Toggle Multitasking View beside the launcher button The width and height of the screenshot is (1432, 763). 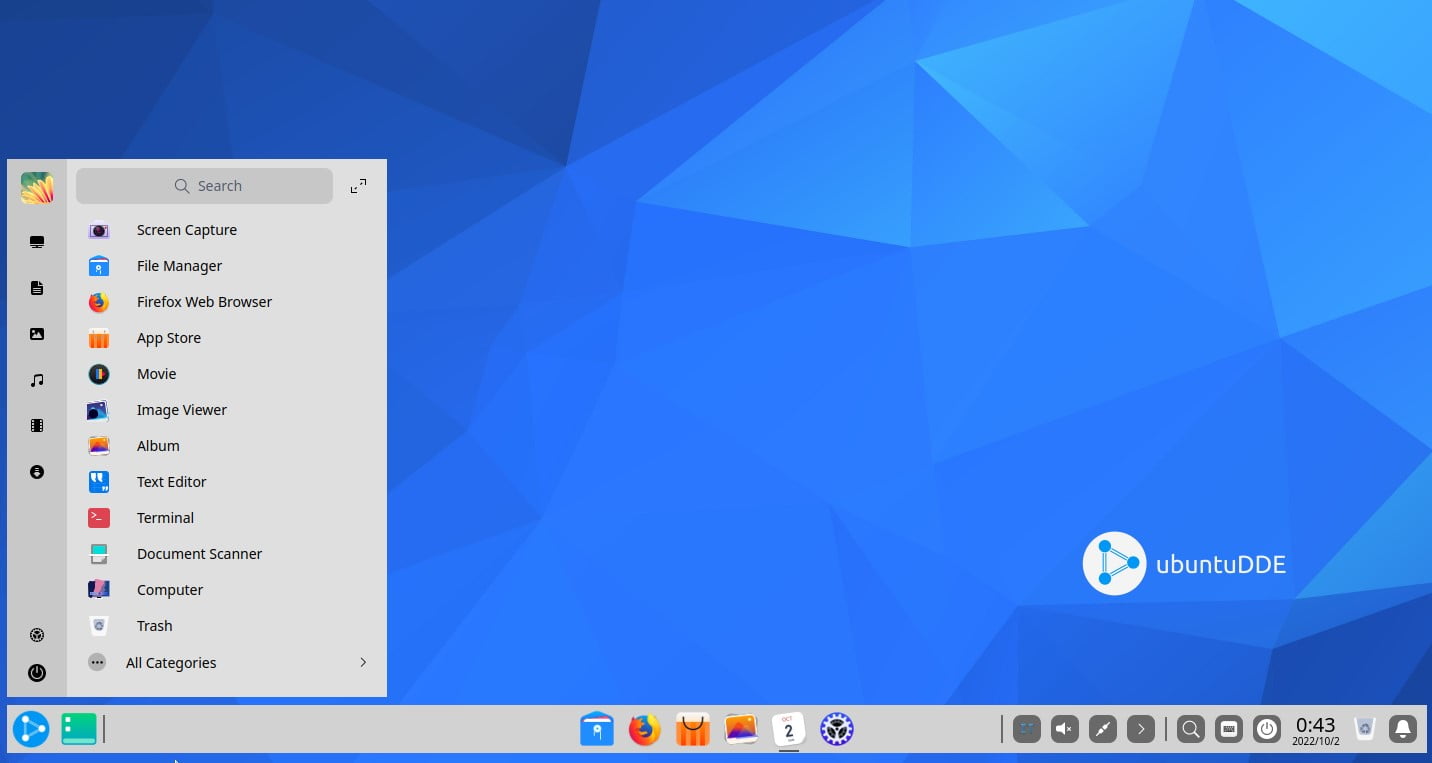point(79,729)
